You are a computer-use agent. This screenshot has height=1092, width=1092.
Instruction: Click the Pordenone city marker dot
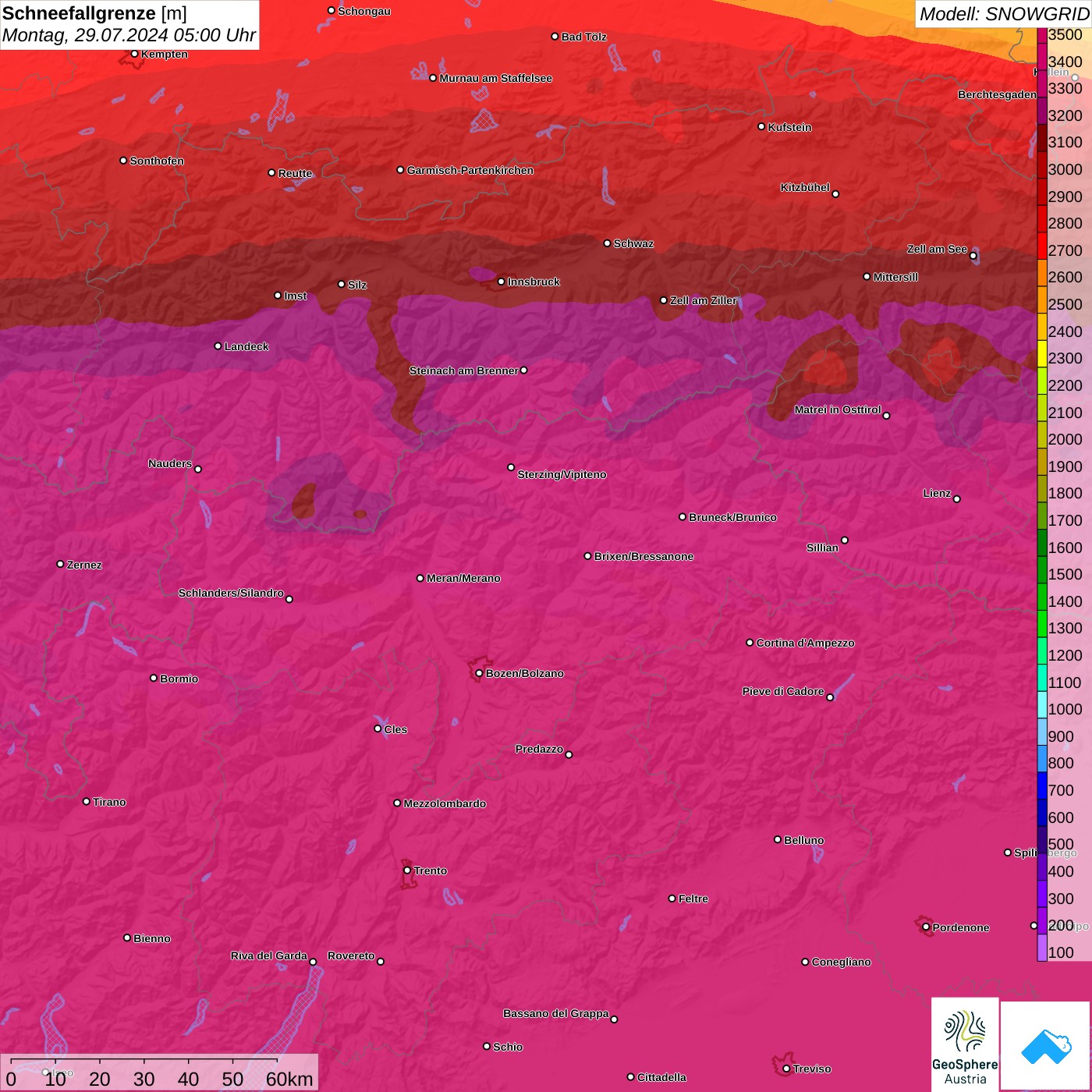(x=926, y=927)
